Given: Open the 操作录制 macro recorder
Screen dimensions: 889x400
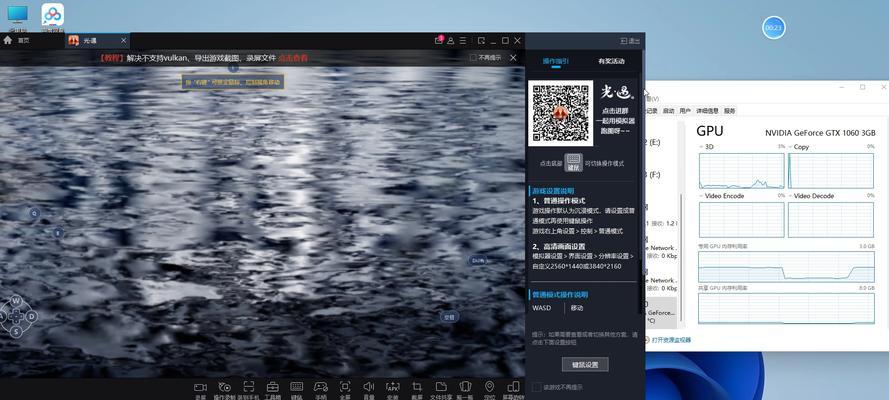Looking at the screenshot, I should (x=224, y=387).
